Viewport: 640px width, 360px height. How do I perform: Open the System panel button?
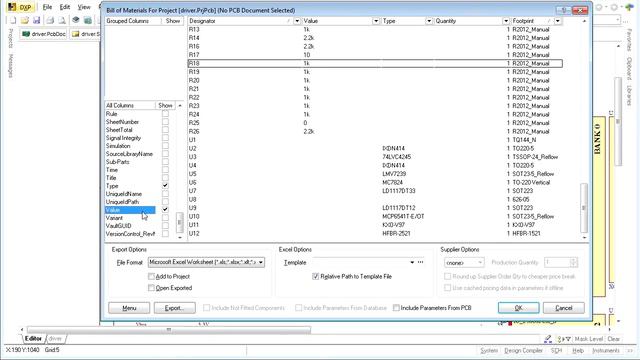(x=489, y=351)
